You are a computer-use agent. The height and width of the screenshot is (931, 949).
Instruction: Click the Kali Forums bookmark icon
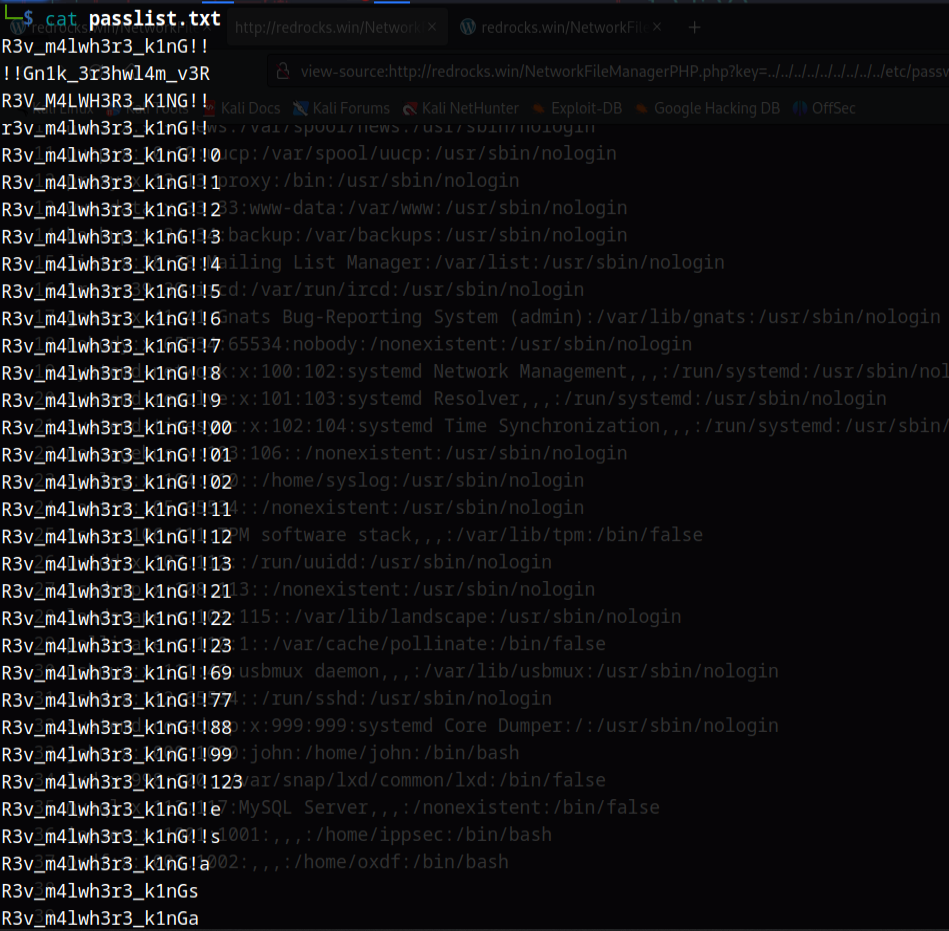click(x=301, y=108)
